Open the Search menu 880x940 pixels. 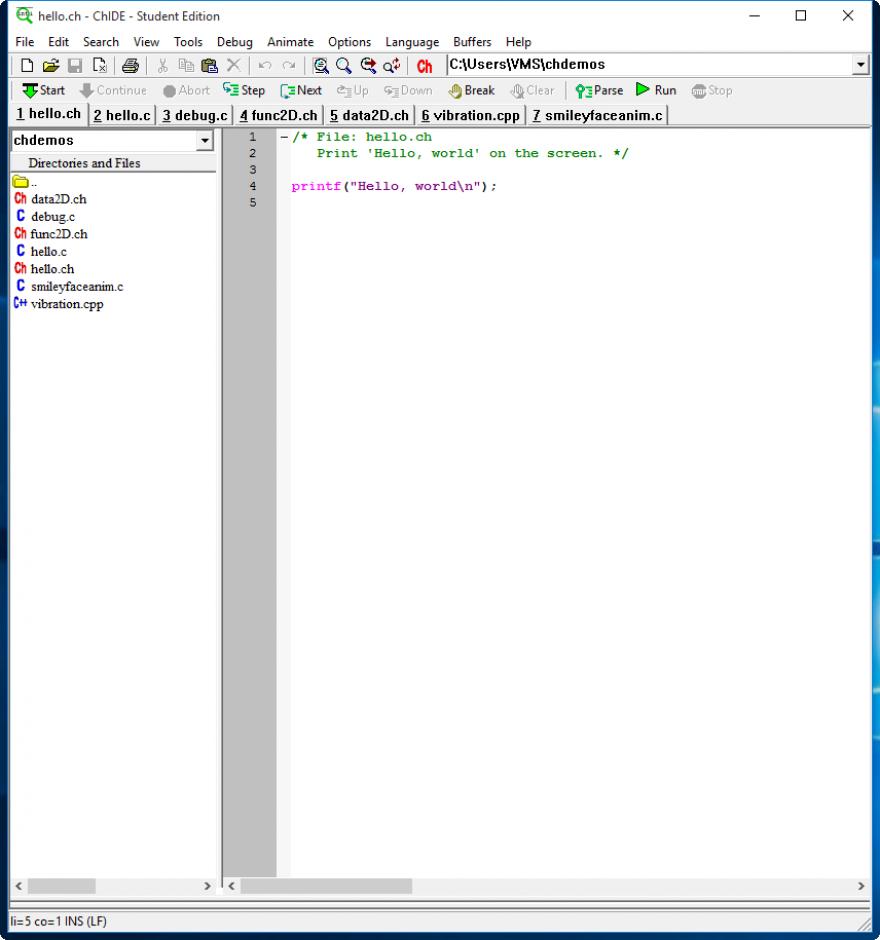click(101, 42)
